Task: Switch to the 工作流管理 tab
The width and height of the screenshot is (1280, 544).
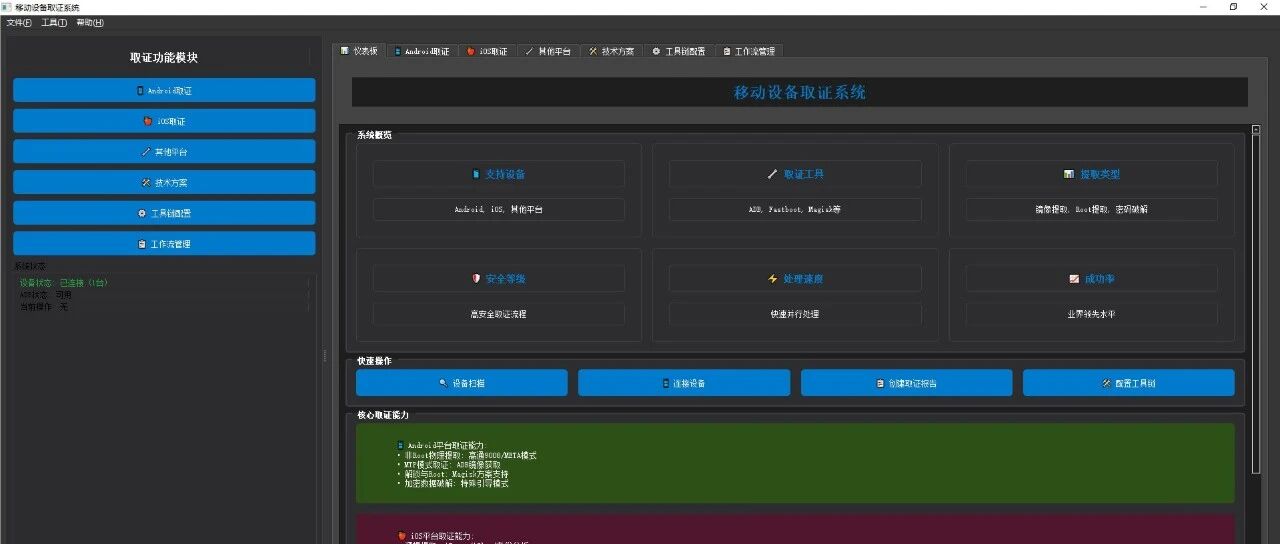Action: [x=749, y=51]
